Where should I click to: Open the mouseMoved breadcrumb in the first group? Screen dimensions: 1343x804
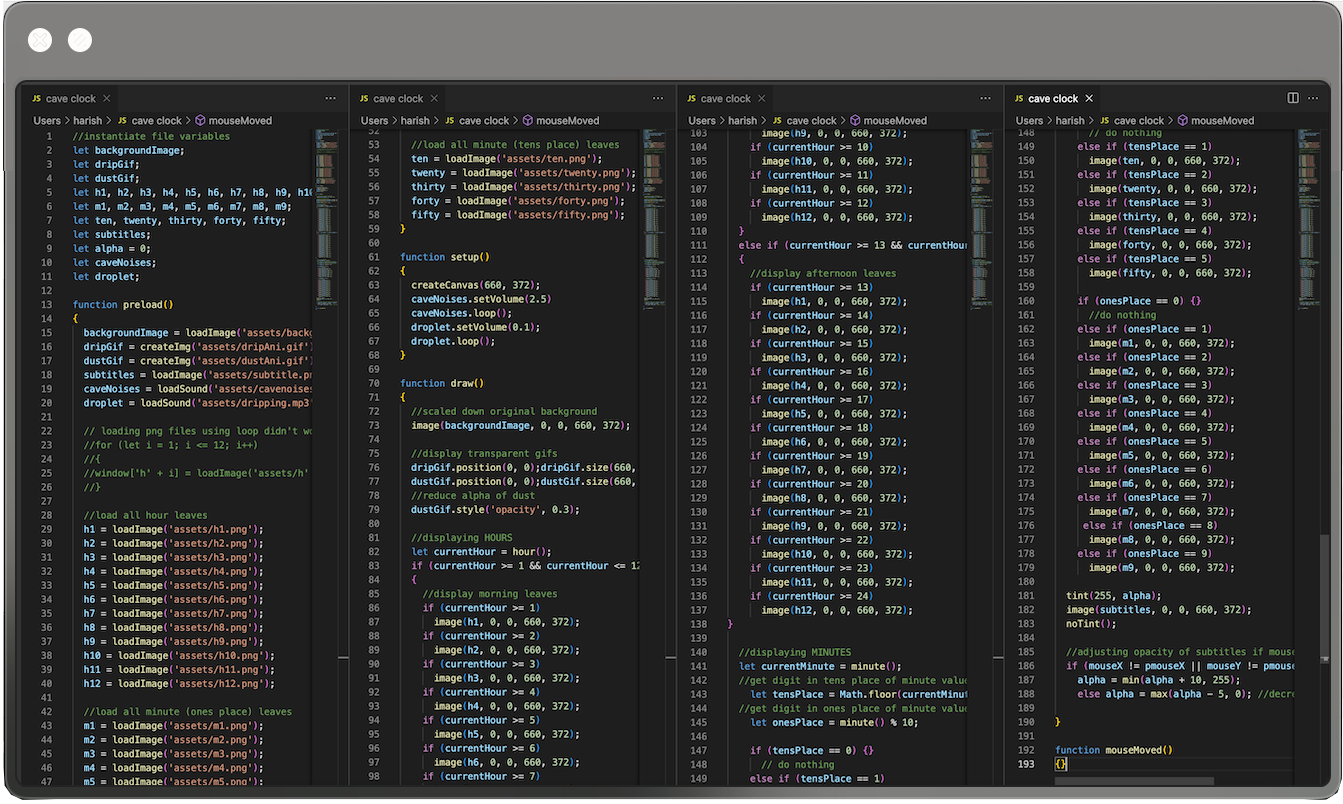tap(232, 120)
